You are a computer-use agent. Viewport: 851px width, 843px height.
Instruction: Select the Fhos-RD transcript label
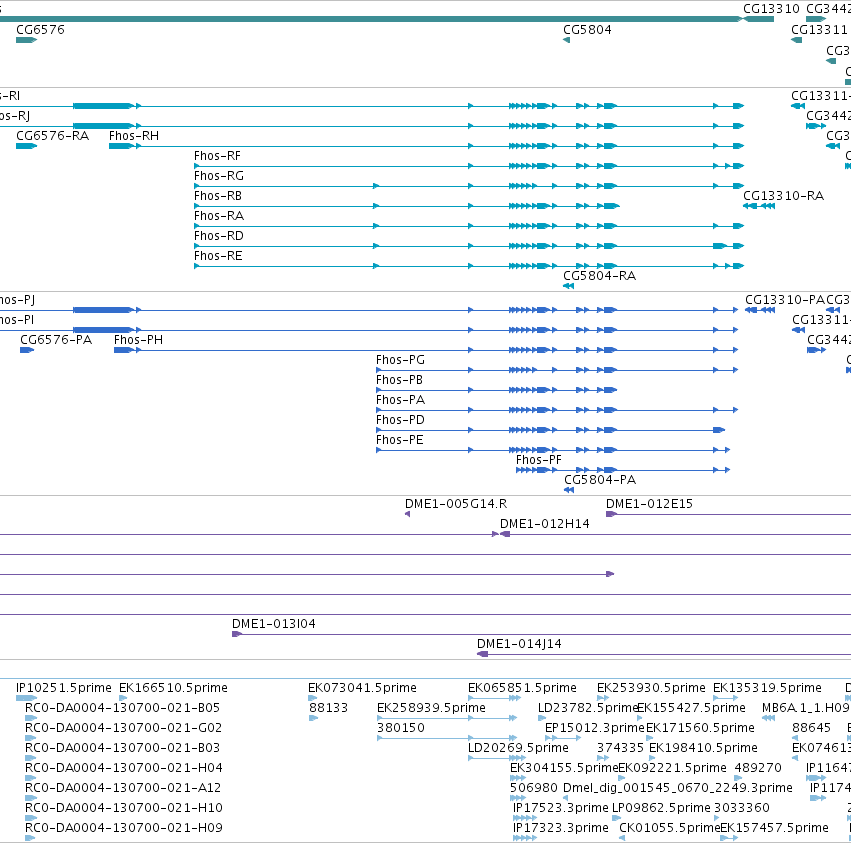pos(219,236)
